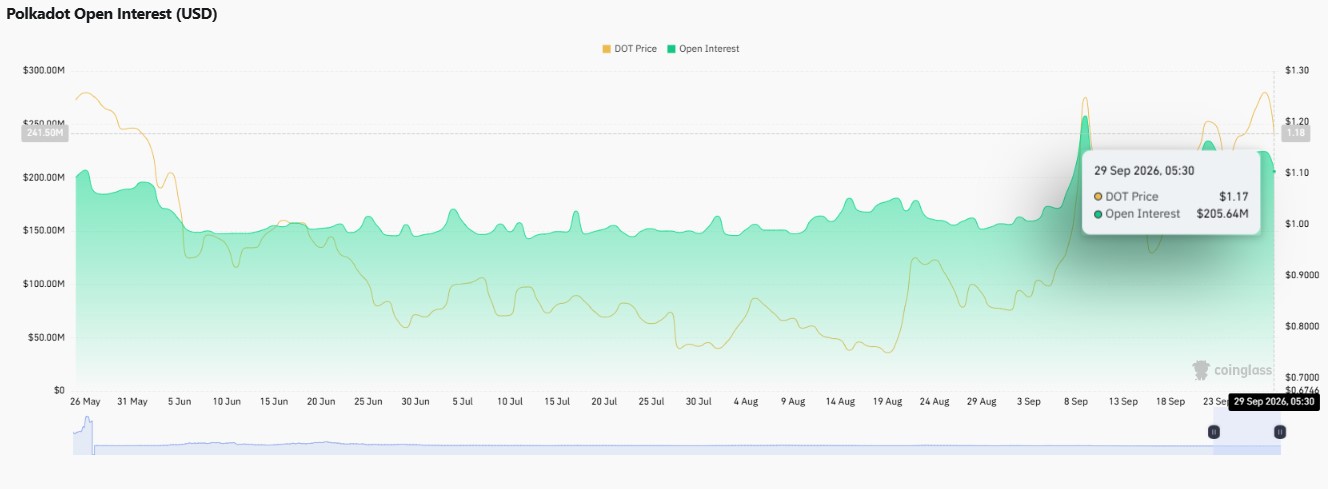Click the 5 Jul date label

pyautogui.click(x=463, y=402)
